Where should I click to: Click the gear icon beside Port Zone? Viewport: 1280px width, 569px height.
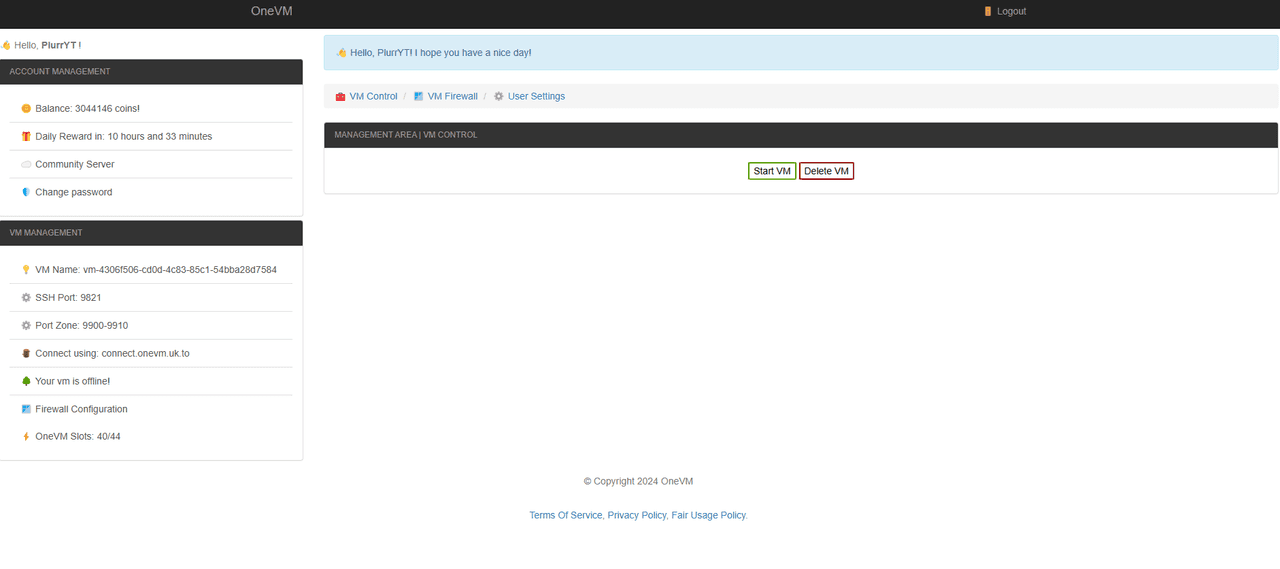click(26, 326)
